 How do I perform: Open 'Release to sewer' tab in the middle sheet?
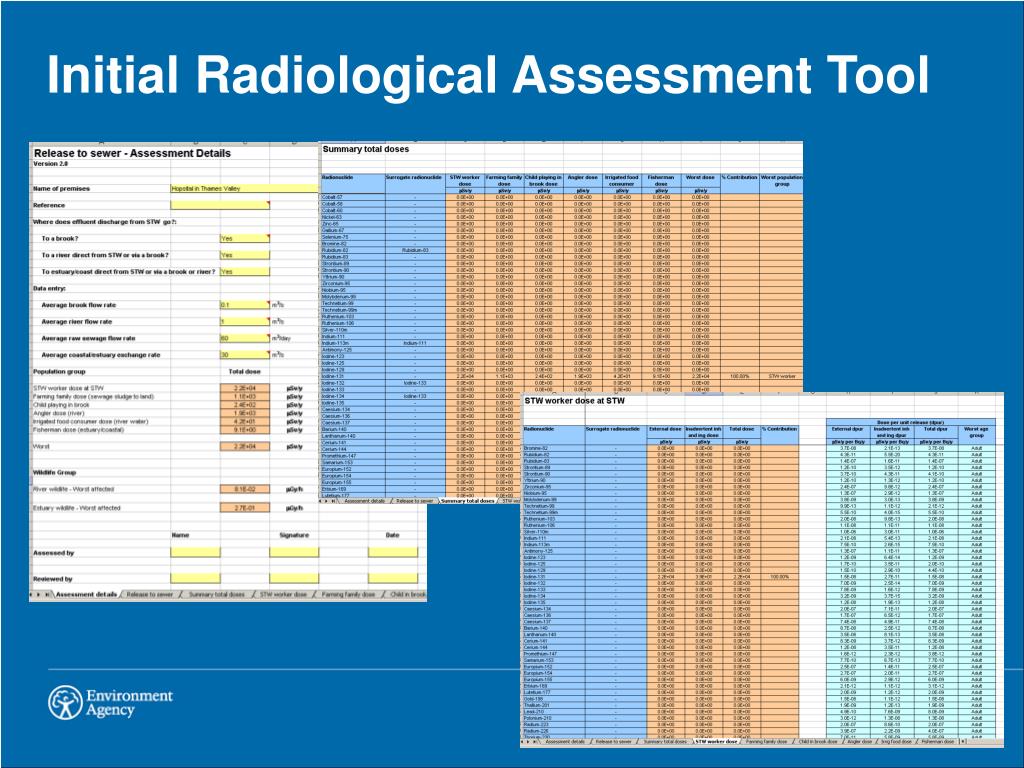(x=414, y=501)
